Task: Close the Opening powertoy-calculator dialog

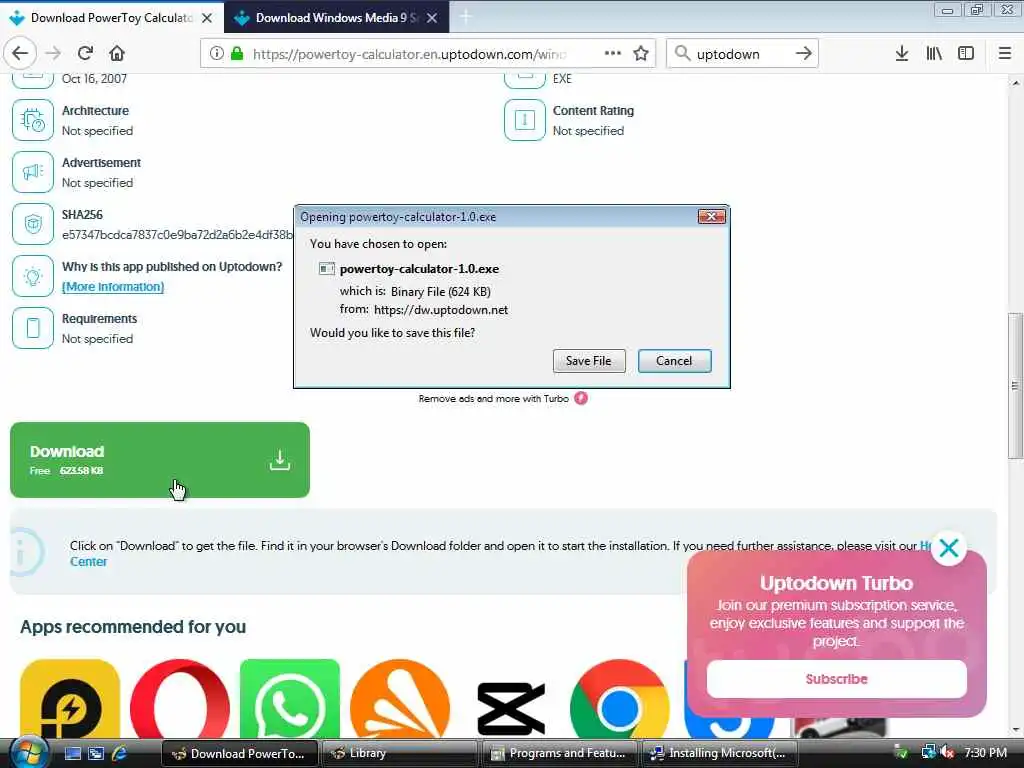Action: click(711, 216)
